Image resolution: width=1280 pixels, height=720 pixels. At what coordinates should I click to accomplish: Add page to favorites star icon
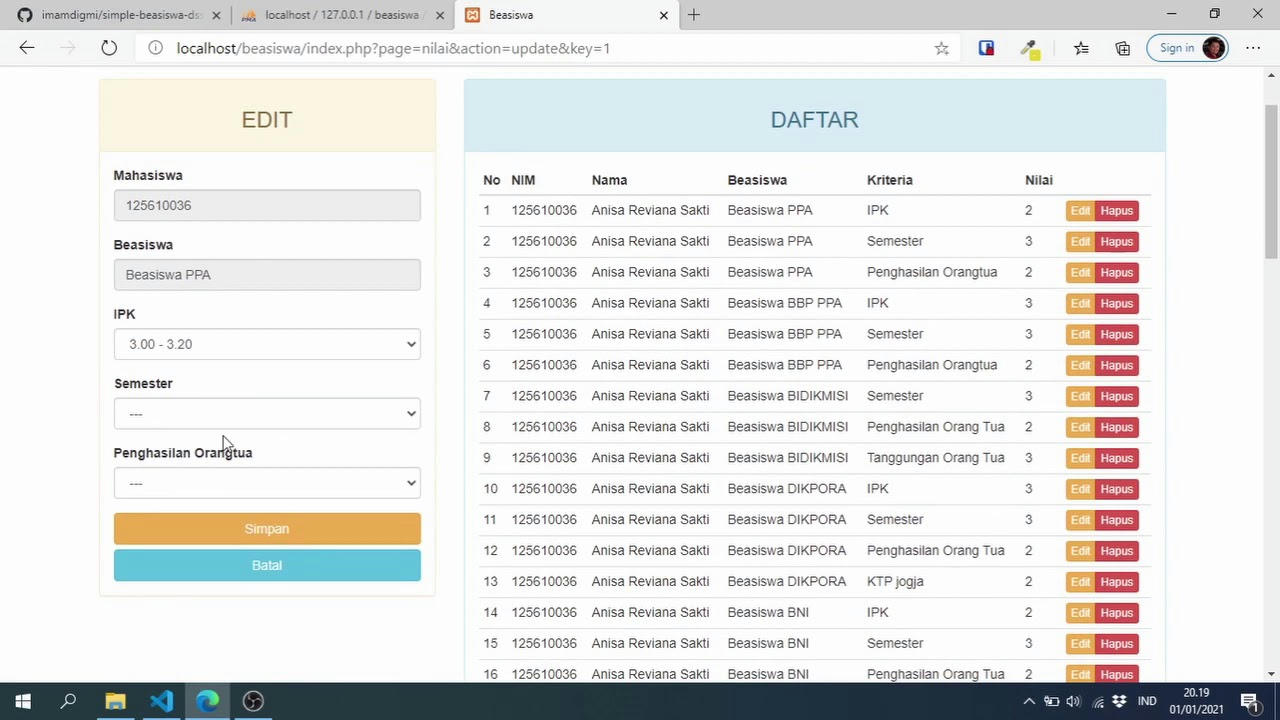941,48
